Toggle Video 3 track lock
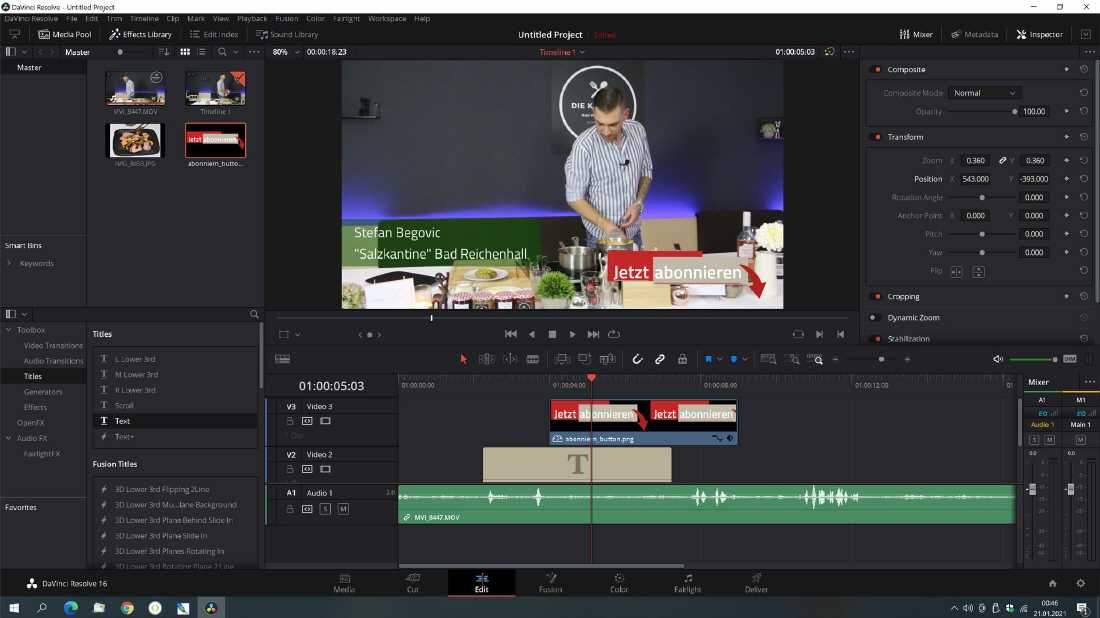The height and width of the screenshot is (618, 1100). click(290, 421)
